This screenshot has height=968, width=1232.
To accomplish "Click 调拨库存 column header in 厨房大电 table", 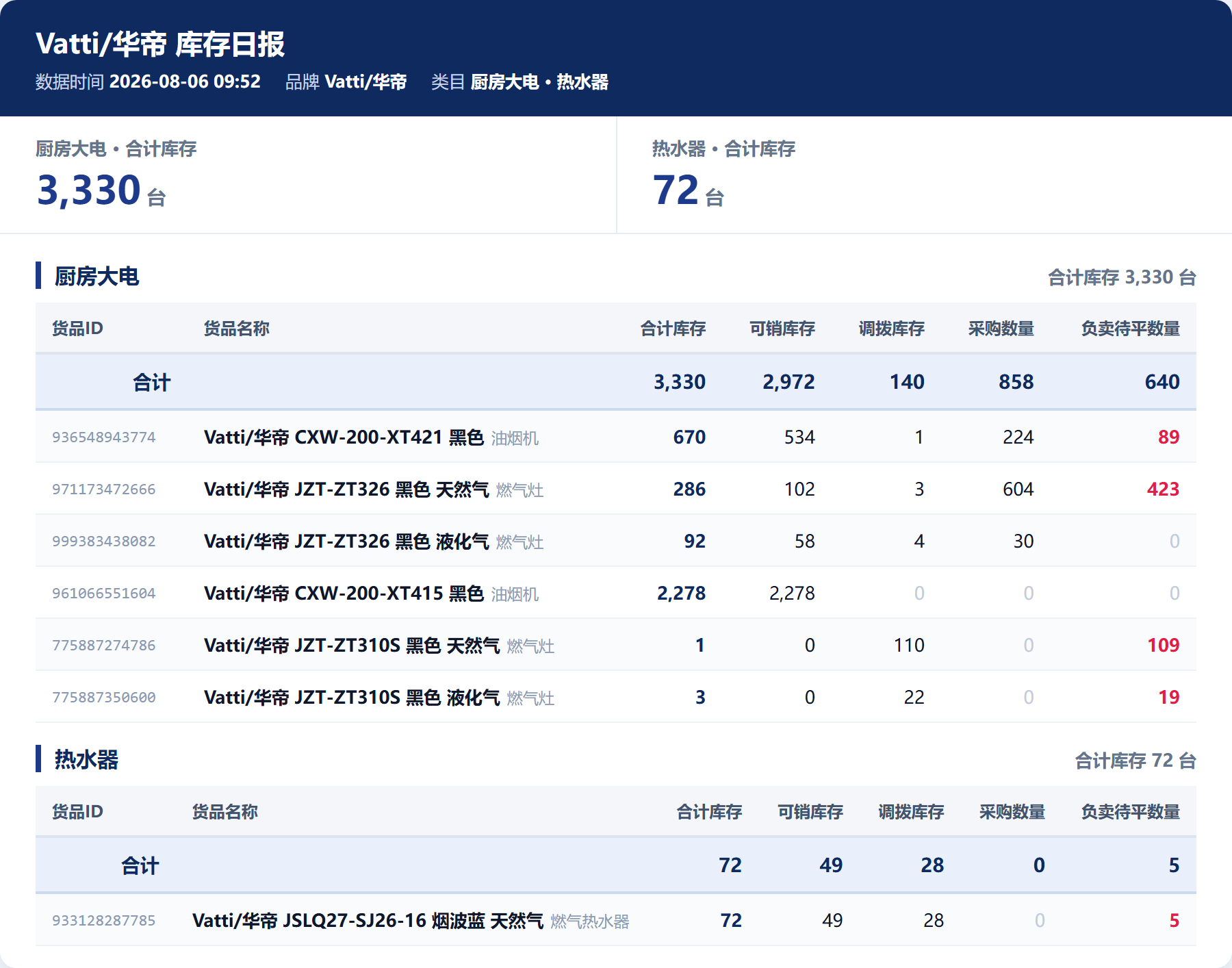I will pyautogui.click(x=892, y=329).
